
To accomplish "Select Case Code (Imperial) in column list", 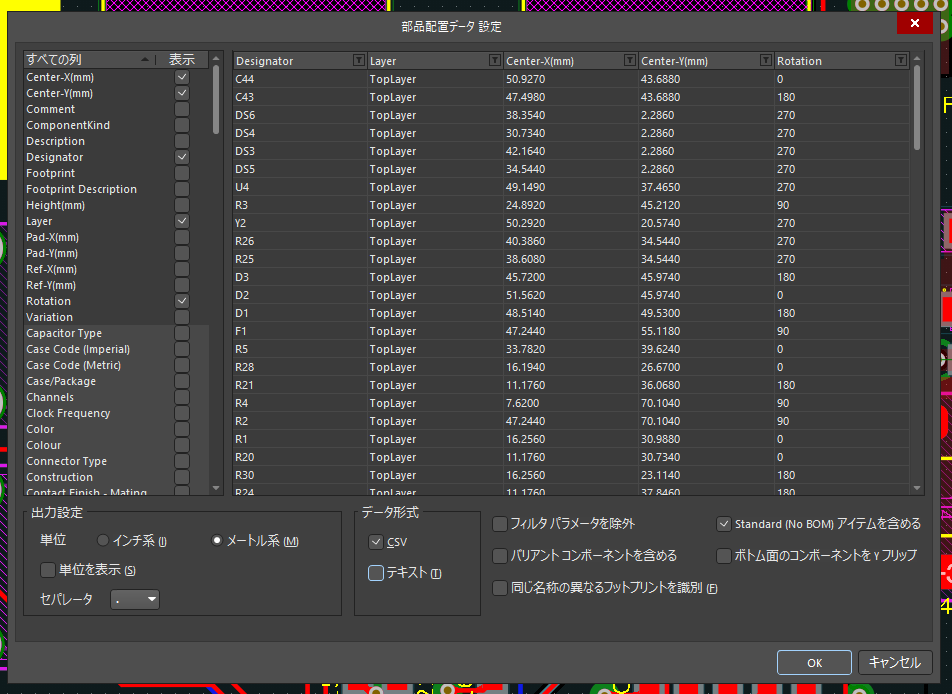I will 78,349.
